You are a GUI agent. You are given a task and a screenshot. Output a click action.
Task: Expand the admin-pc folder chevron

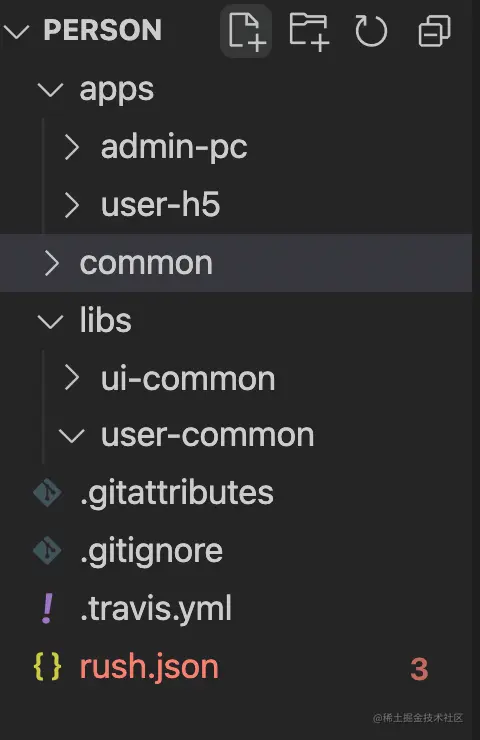[x=72, y=147]
